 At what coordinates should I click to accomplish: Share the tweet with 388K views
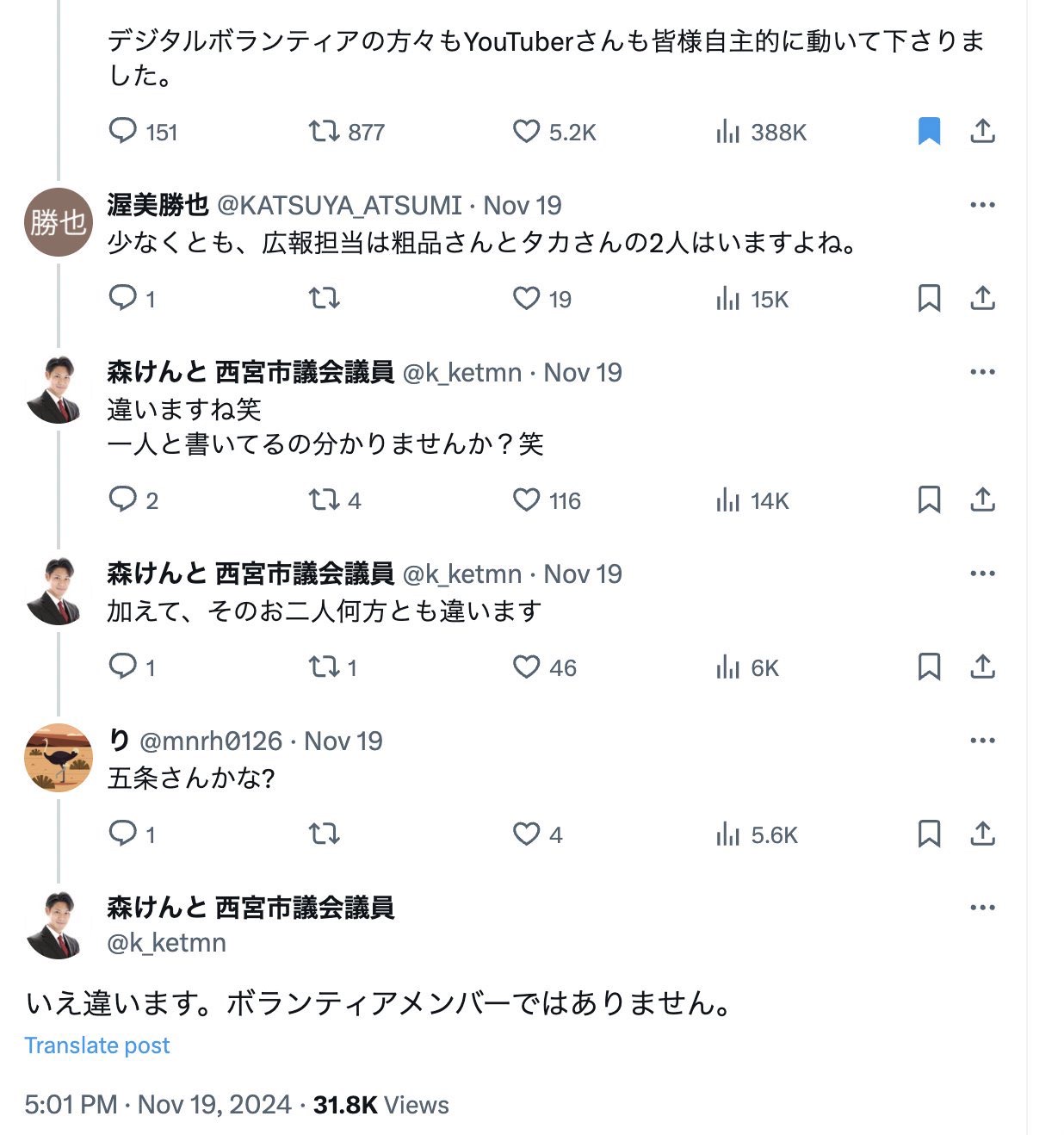click(982, 132)
